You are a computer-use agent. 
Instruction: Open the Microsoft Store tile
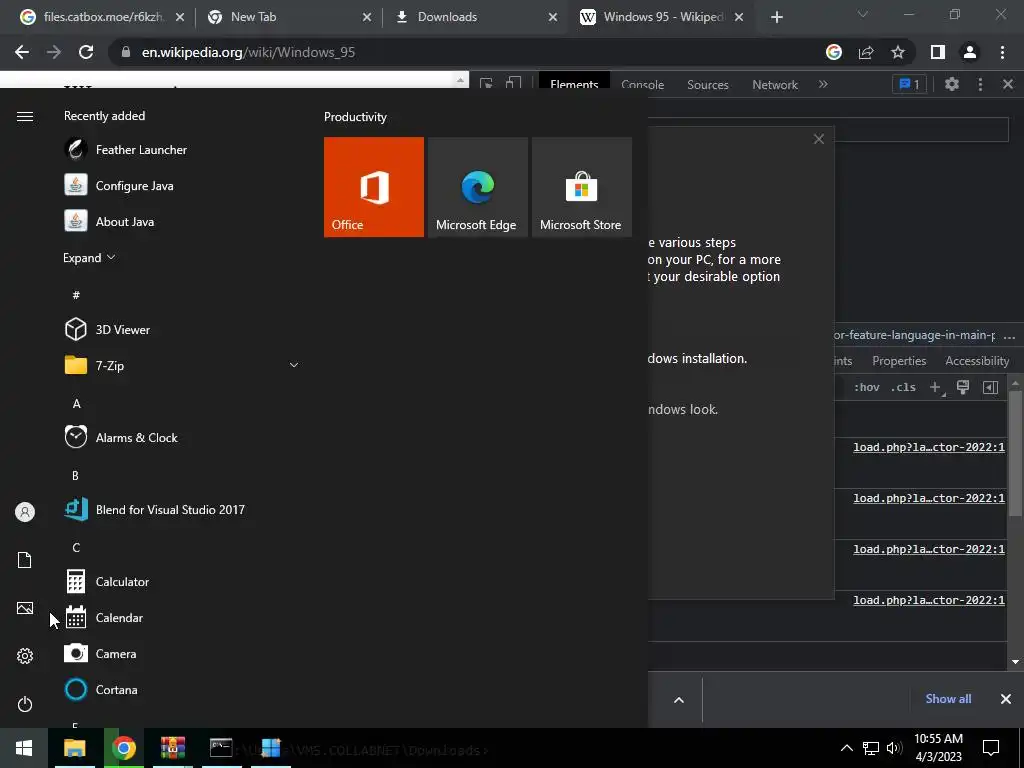click(x=582, y=187)
